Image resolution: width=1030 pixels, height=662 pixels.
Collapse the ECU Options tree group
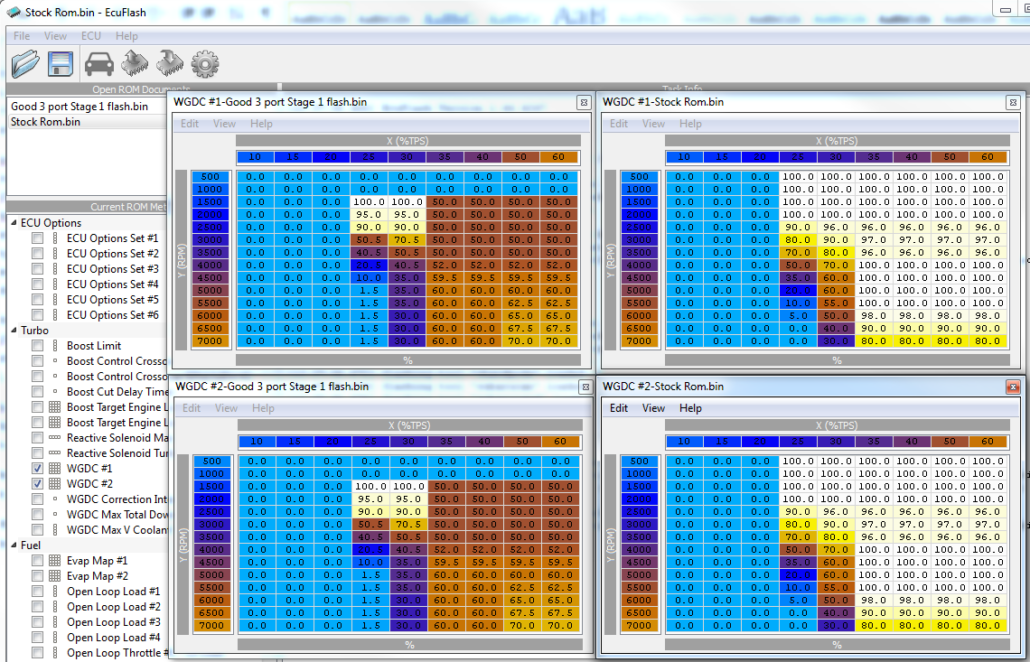[x=13, y=223]
